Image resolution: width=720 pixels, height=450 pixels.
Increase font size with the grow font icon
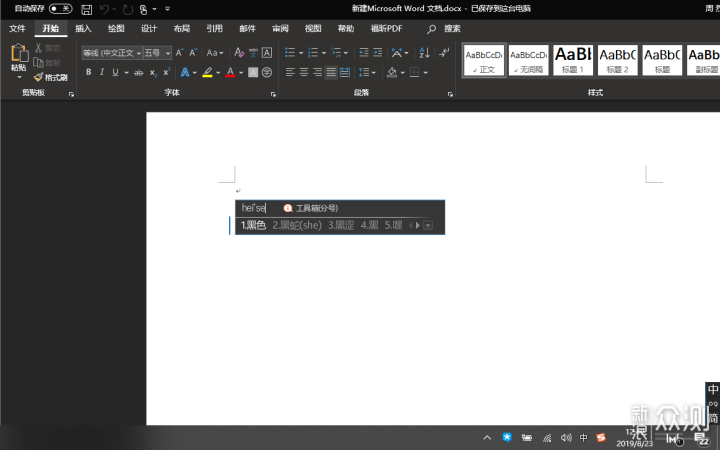pos(180,52)
